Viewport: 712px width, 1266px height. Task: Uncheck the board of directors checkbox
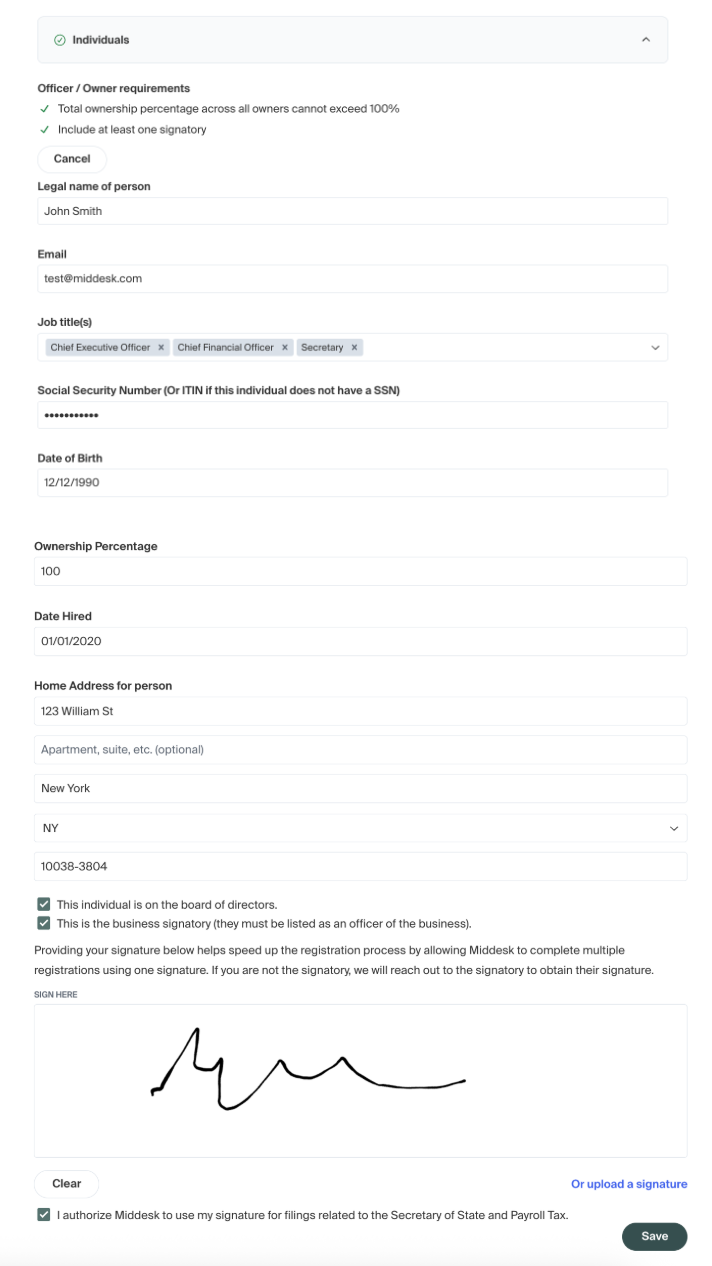pyautogui.click(x=44, y=905)
